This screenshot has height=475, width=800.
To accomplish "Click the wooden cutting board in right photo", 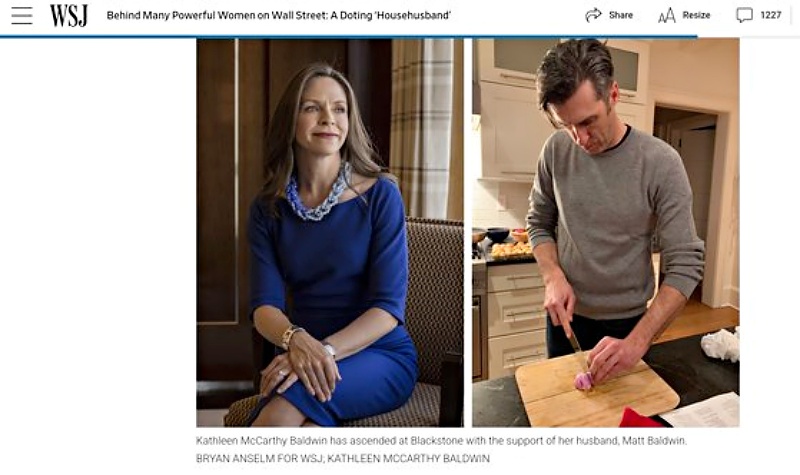I will pos(596,390).
